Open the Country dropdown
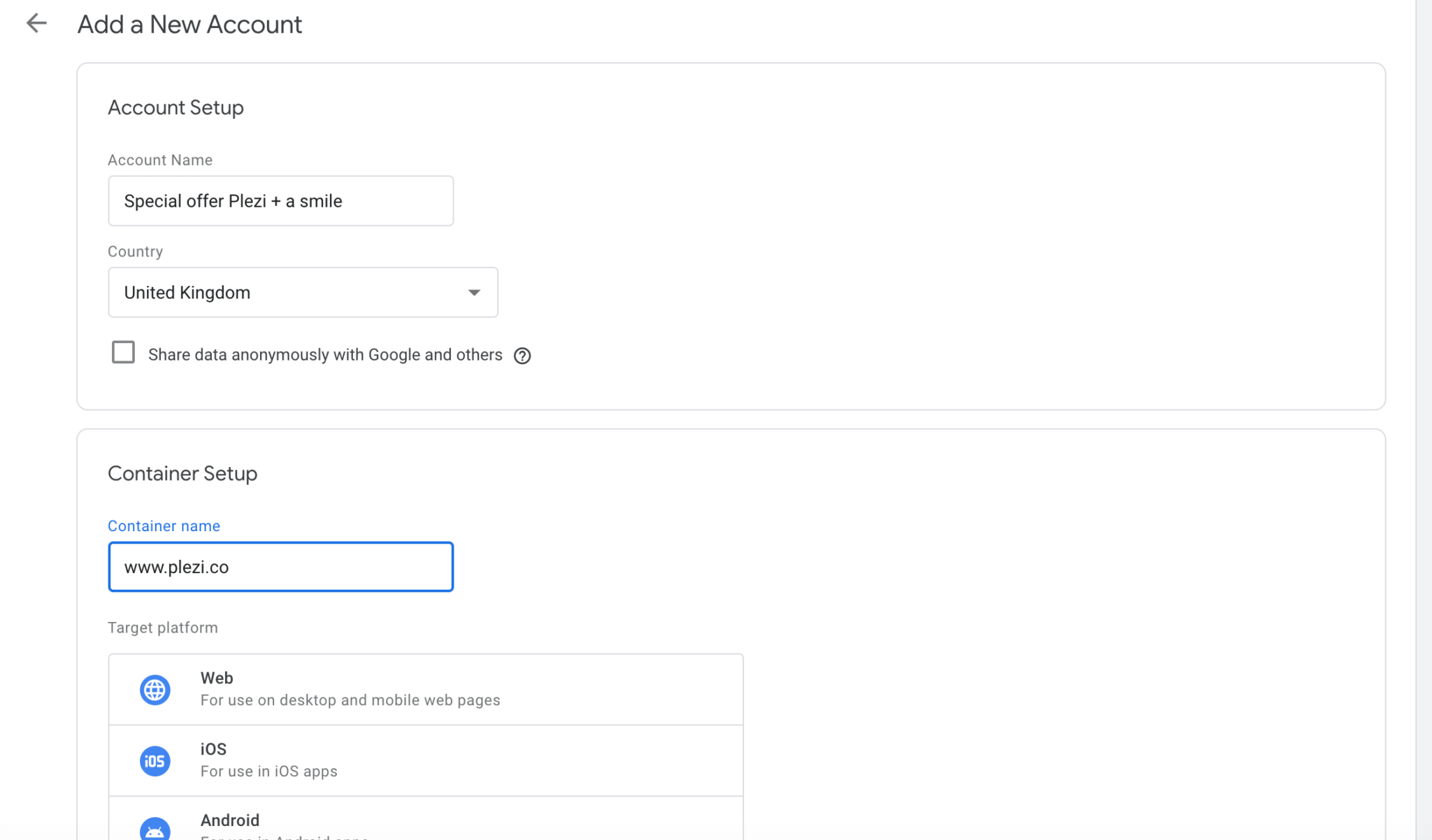The height and width of the screenshot is (840, 1432). (x=303, y=292)
